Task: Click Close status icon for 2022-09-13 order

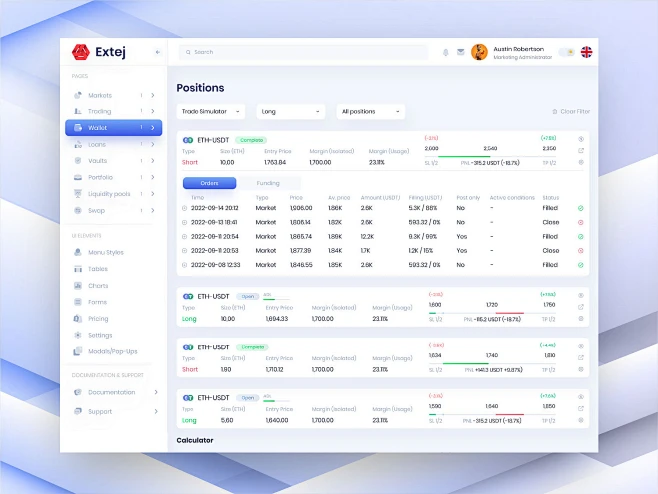Action: coord(581,222)
